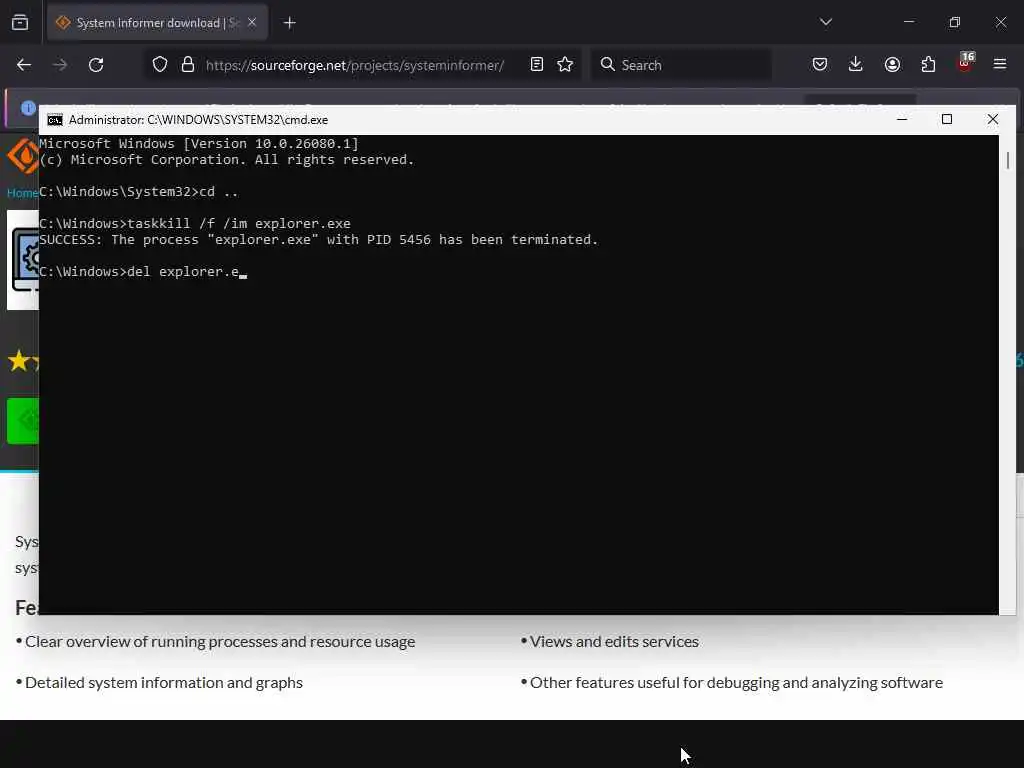Open Firefox View recent browsing icon
Screen dimensions: 1024x768
coord(20,23)
